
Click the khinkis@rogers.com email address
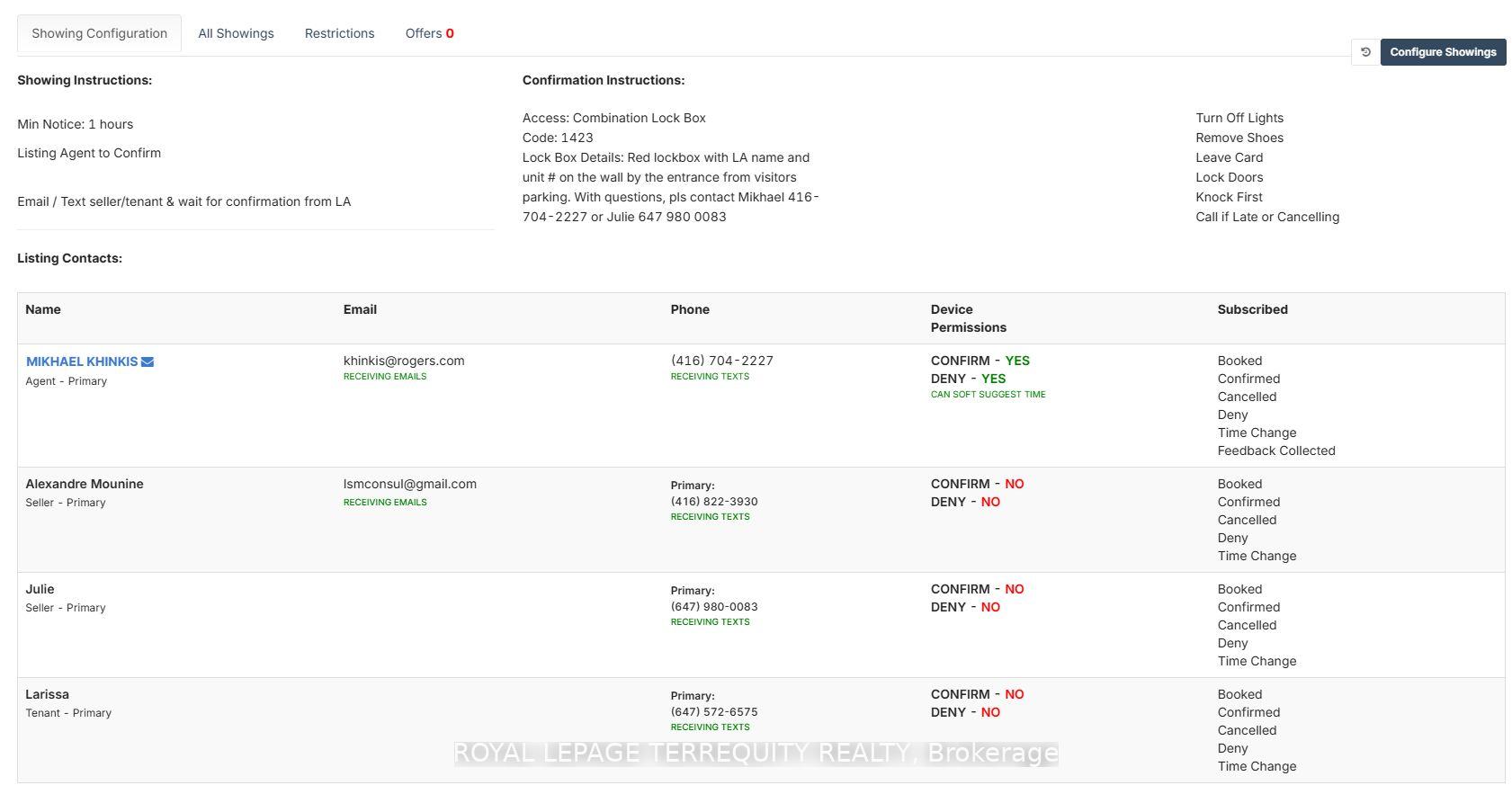404,361
